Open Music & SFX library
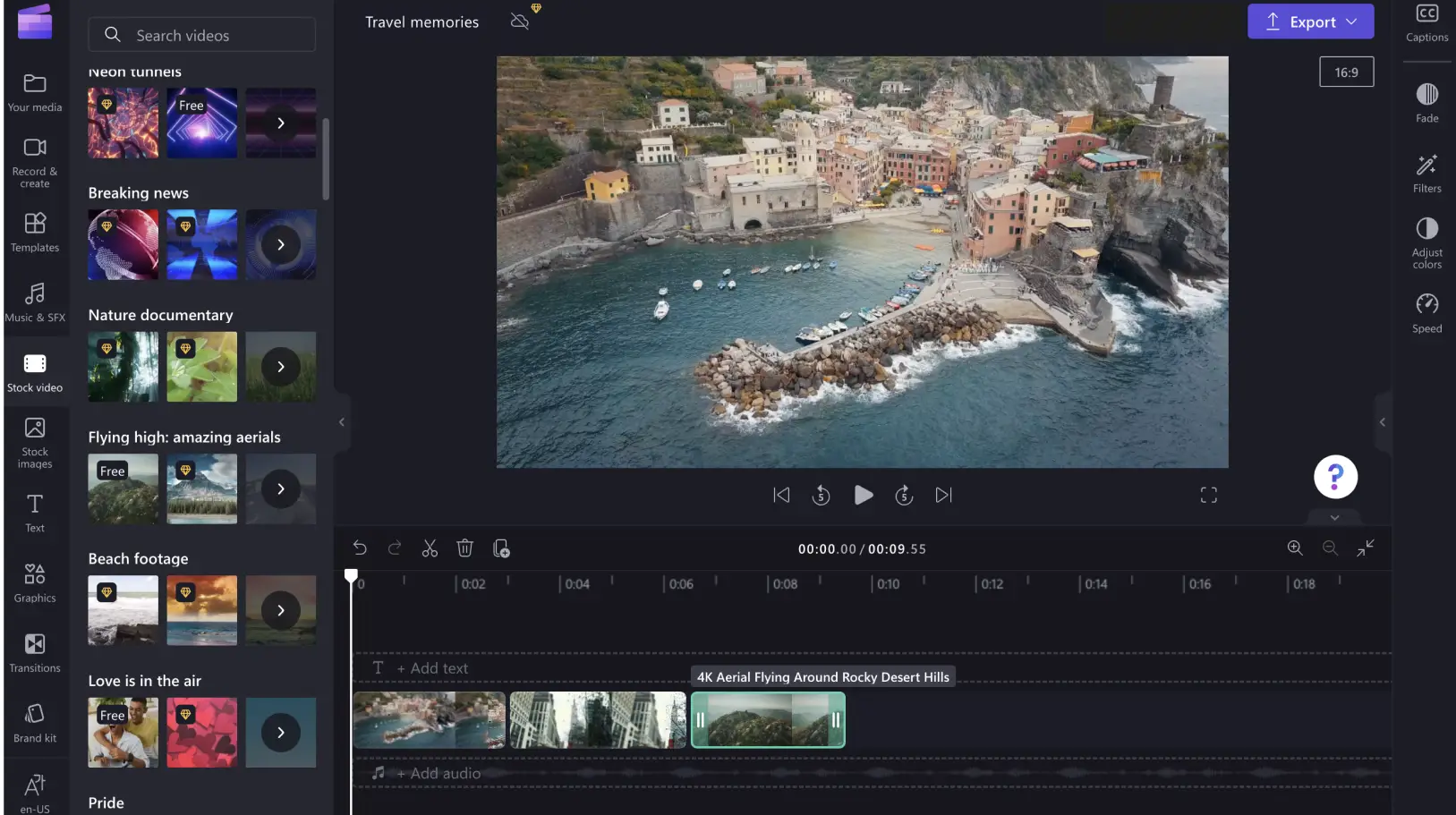 pos(35,303)
